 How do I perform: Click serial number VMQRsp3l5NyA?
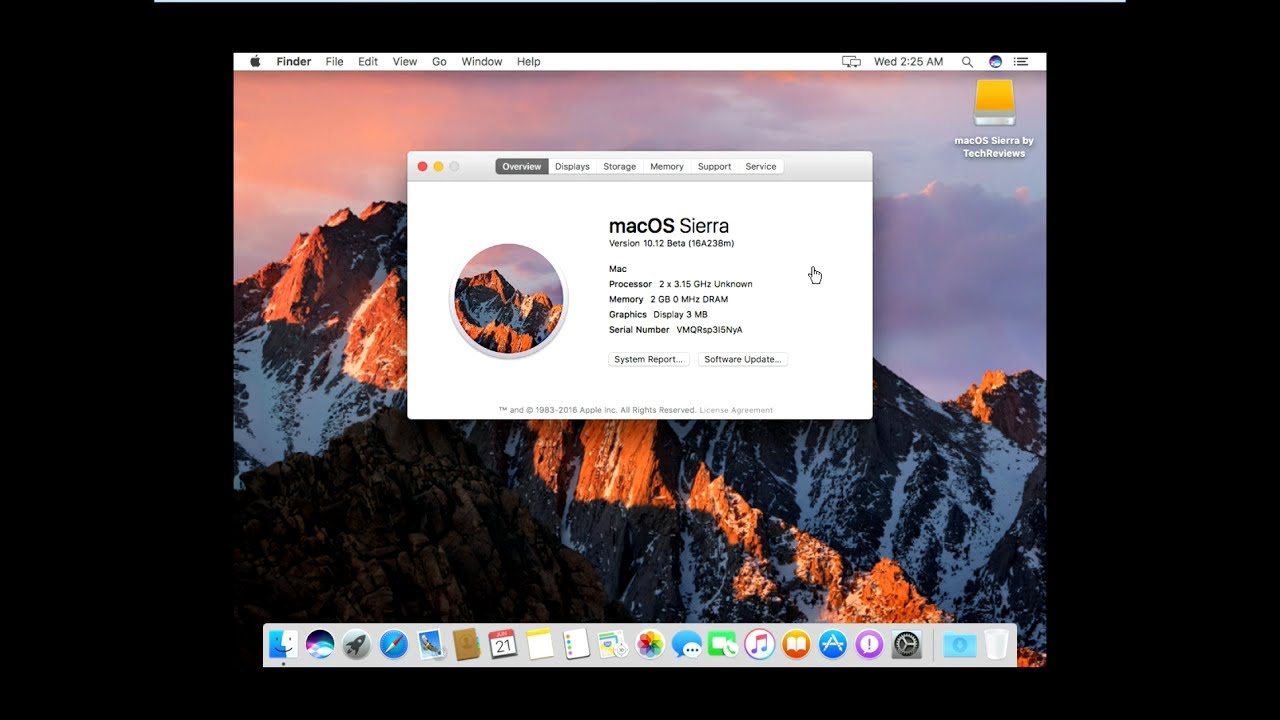pyautogui.click(x=709, y=330)
